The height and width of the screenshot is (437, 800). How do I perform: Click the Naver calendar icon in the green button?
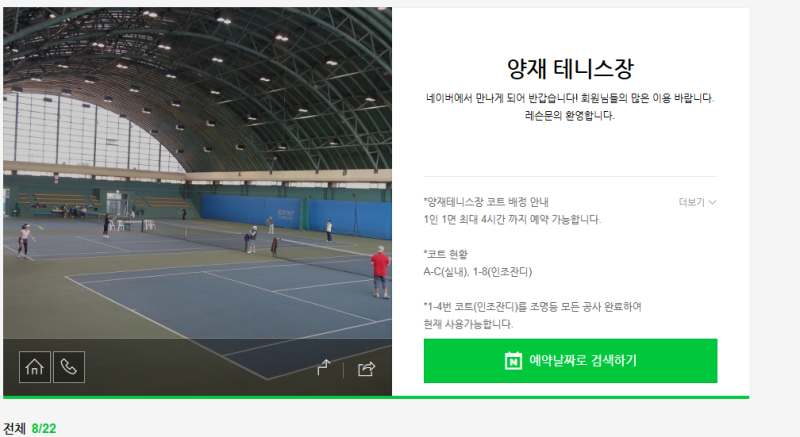513,361
